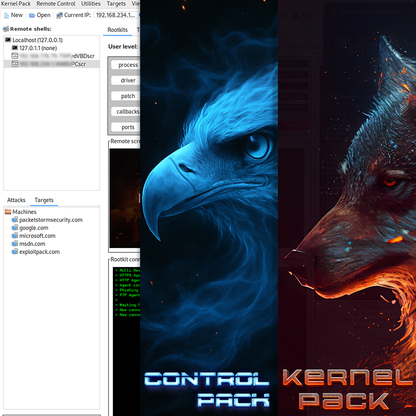Open the Remote Control menu
The height and width of the screenshot is (416, 416).
tap(56, 4)
